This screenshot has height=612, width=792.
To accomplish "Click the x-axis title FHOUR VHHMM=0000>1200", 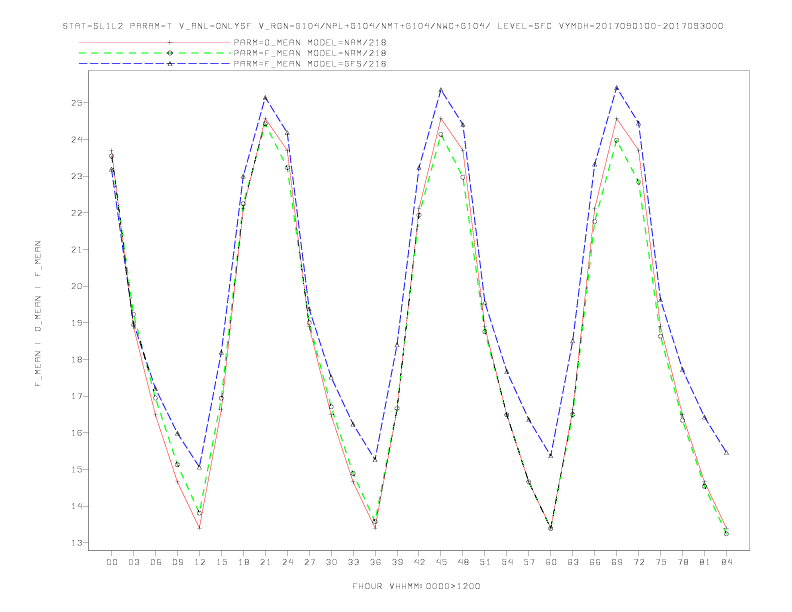I will pyautogui.click(x=416, y=586).
